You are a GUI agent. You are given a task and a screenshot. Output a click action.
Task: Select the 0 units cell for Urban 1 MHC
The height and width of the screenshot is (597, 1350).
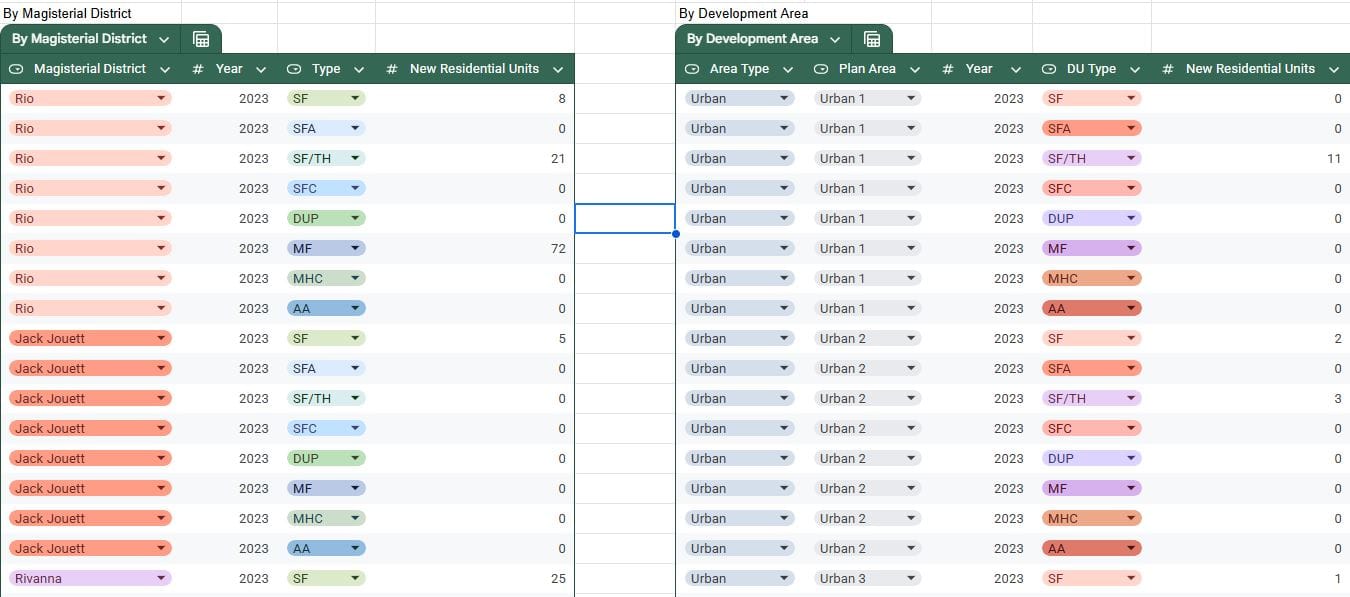[1251, 278]
